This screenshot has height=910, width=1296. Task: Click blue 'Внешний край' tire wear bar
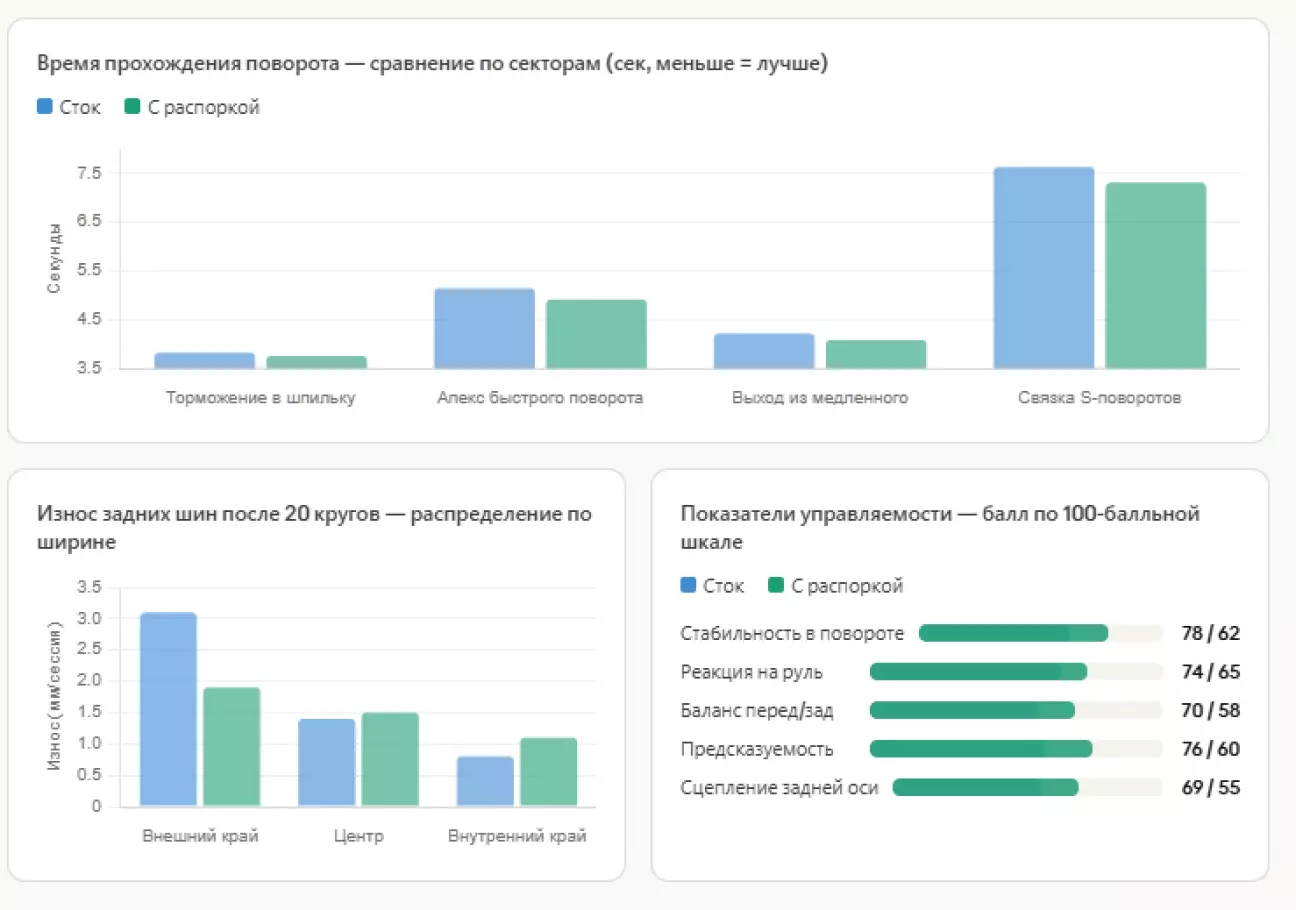(x=168, y=710)
